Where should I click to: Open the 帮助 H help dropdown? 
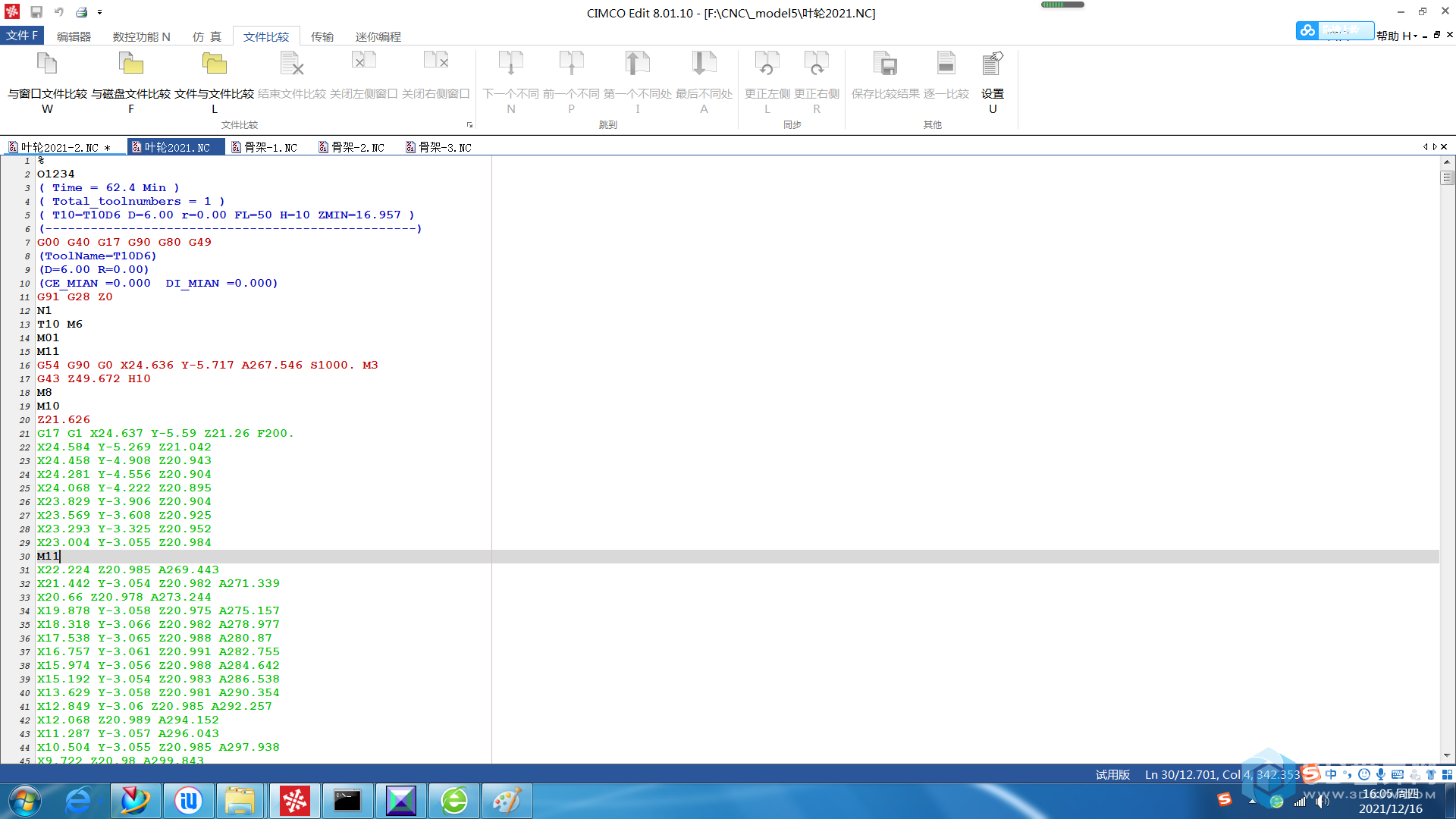tap(1397, 36)
